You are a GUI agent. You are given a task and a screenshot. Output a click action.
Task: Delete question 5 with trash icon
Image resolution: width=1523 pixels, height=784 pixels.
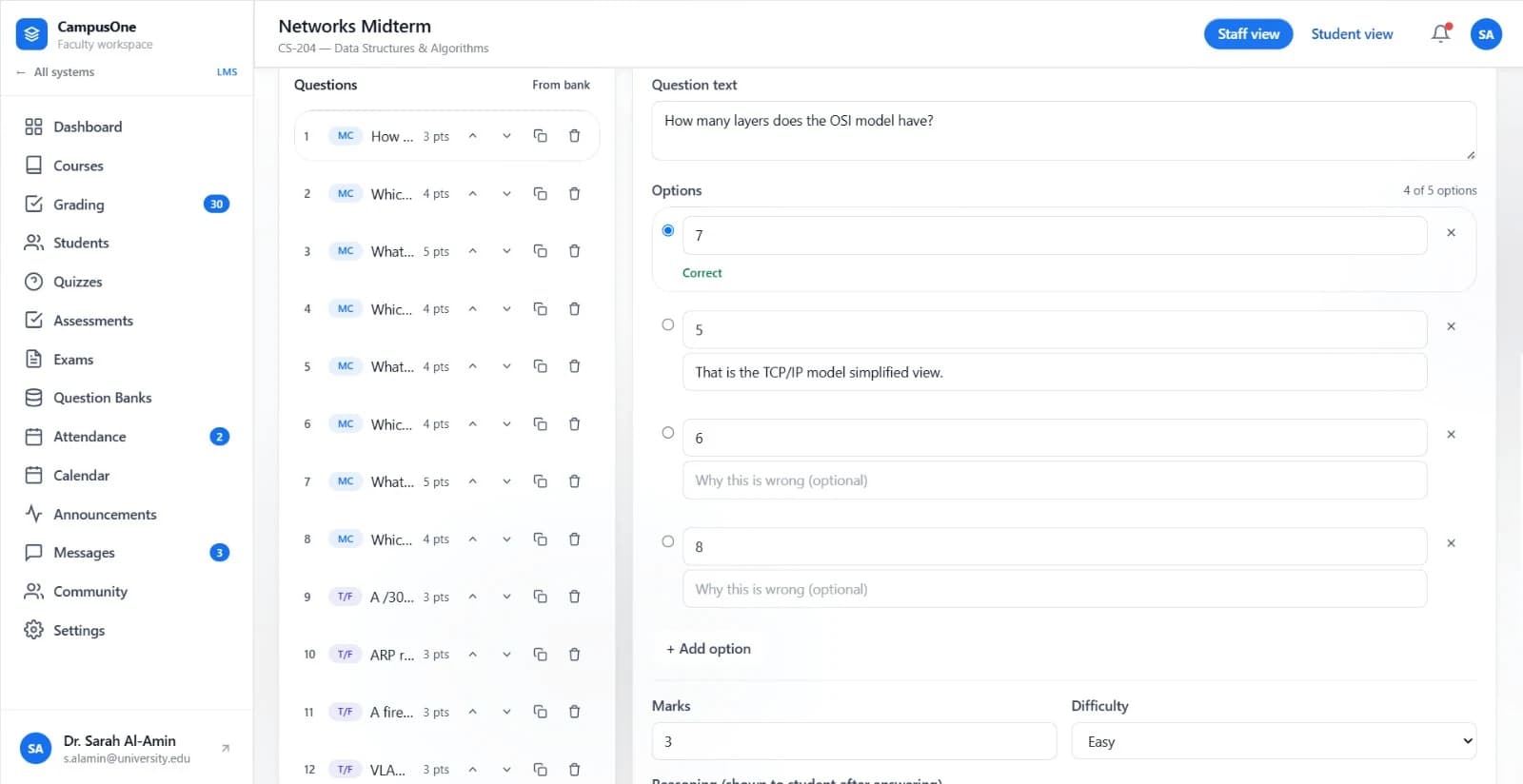(574, 366)
